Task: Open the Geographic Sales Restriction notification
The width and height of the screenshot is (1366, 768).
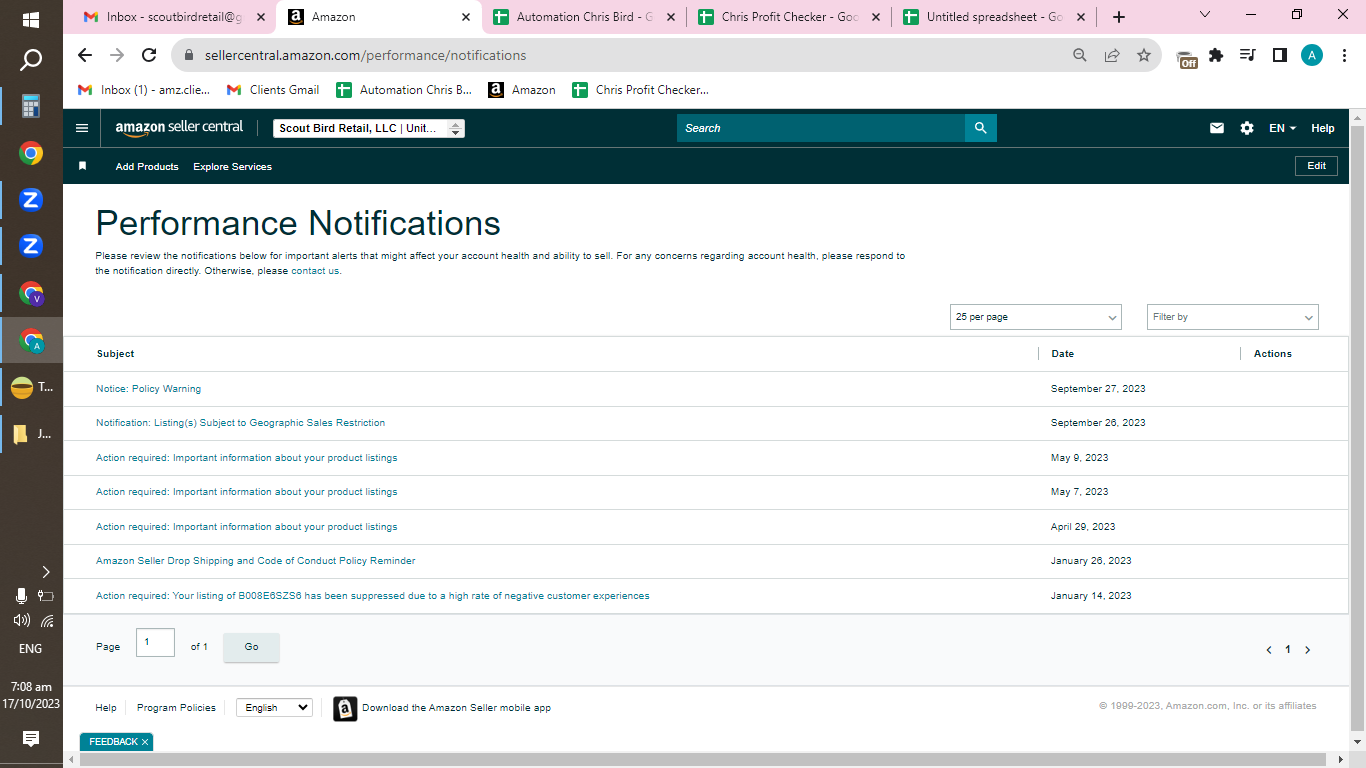Action: coord(240,423)
